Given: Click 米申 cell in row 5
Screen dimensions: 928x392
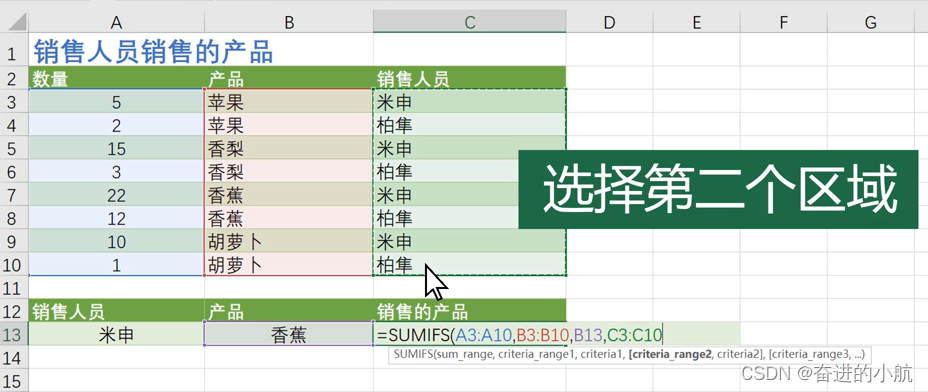Looking at the screenshot, I should [469, 148].
